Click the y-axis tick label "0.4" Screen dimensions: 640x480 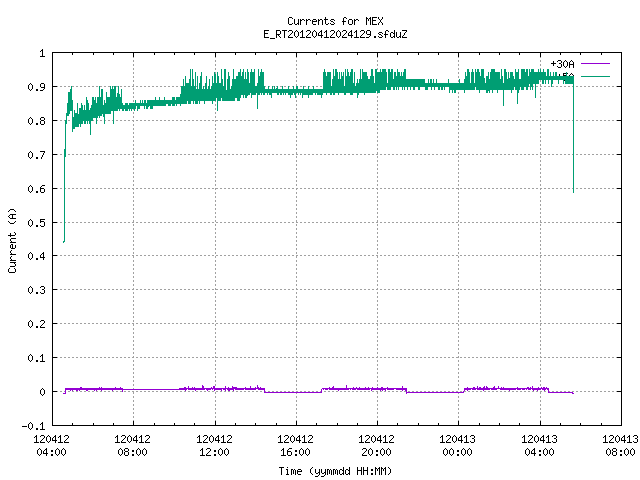click(36, 256)
